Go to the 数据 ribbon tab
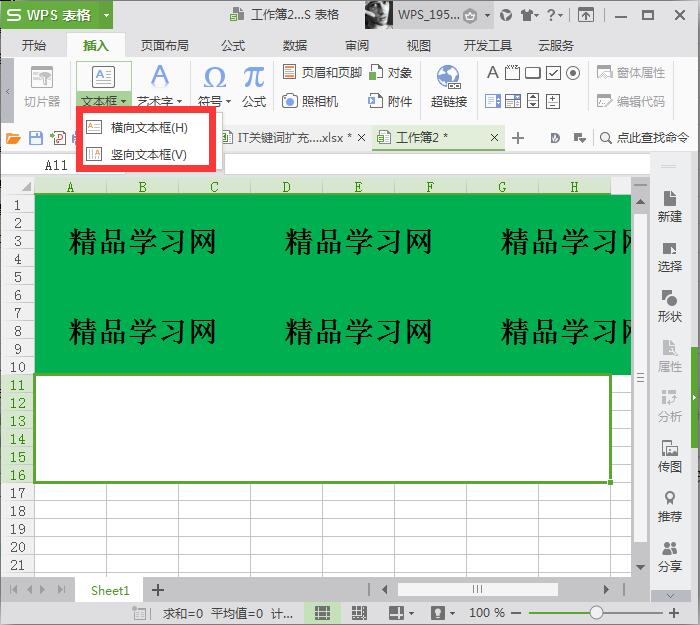 click(295, 46)
